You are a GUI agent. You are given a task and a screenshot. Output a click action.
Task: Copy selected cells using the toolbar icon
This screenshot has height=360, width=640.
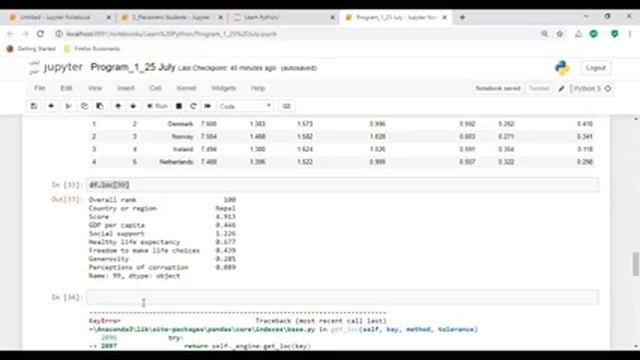click(x=84, y=106)
